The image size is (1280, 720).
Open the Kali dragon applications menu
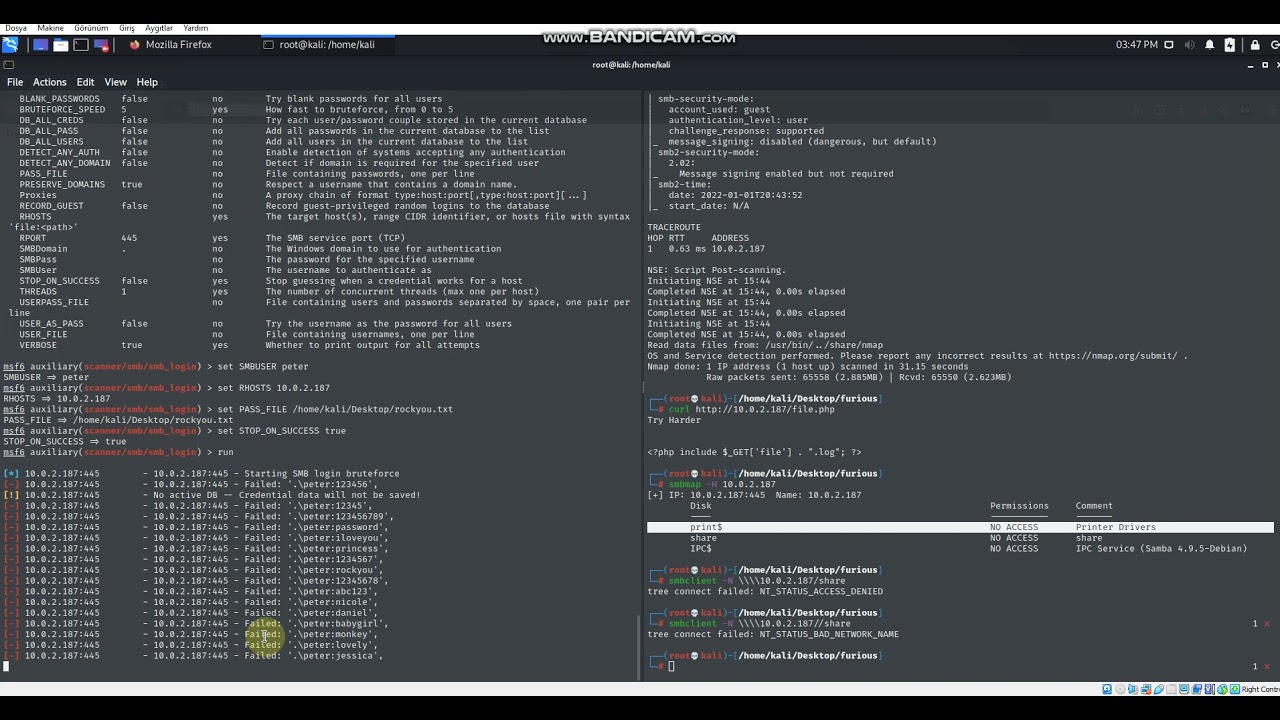pyautogui.click(x=10, y=45)
